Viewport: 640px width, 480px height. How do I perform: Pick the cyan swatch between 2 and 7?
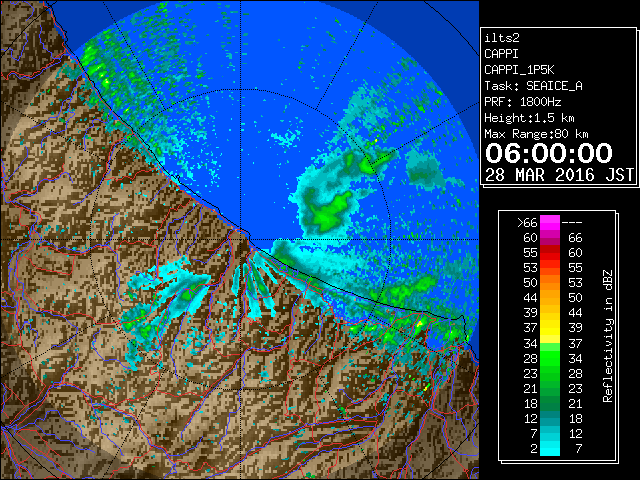[550, 448]
